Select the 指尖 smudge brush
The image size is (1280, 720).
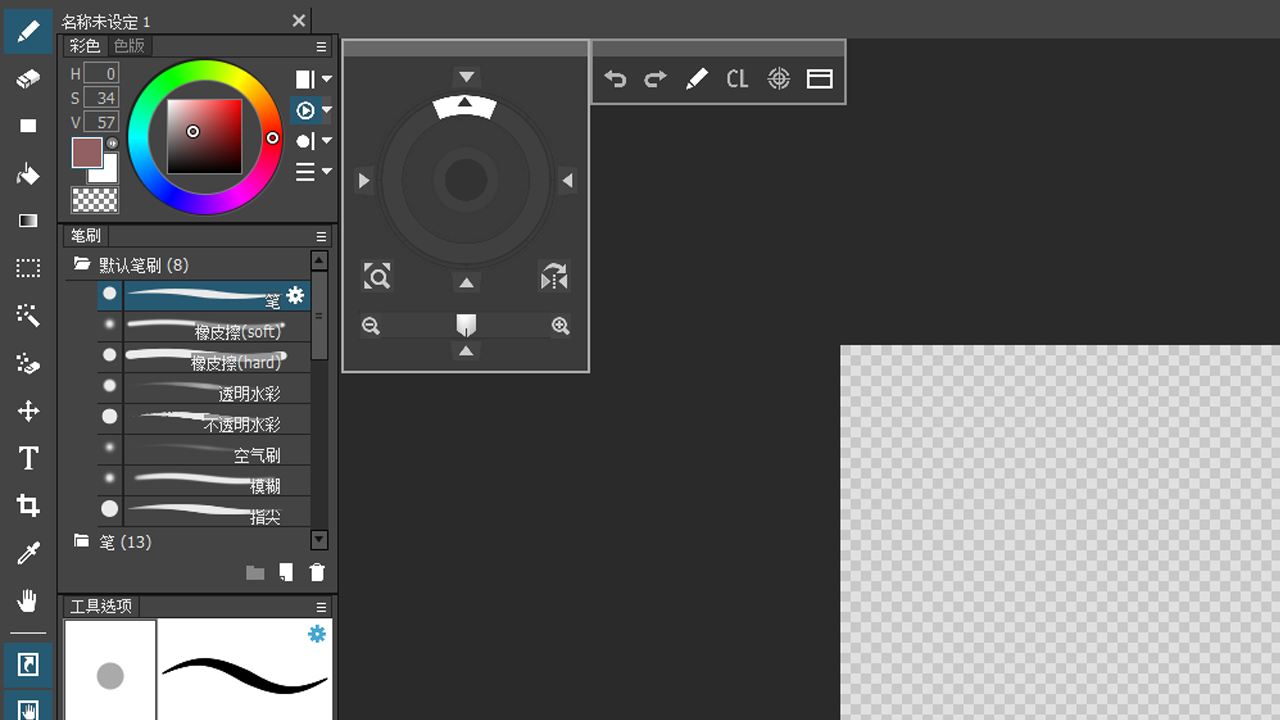[204, 511]
